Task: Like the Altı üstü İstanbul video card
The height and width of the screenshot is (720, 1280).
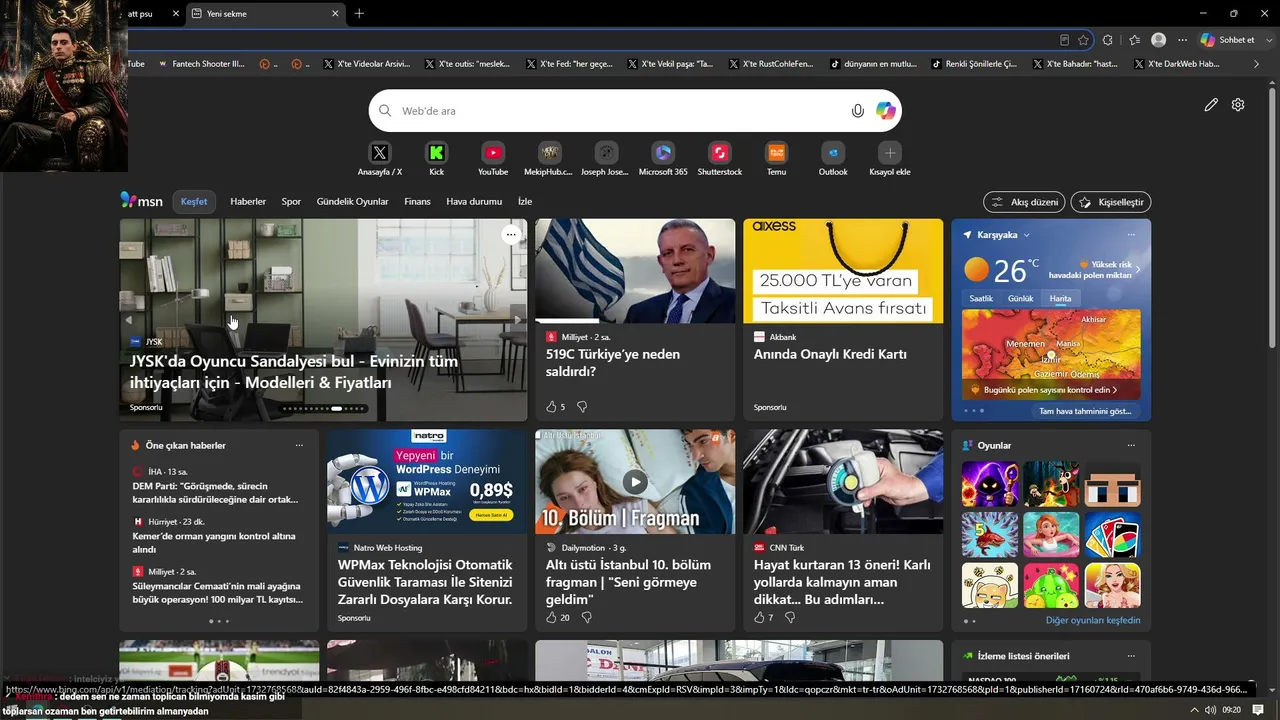Action: tap(551, 618)
